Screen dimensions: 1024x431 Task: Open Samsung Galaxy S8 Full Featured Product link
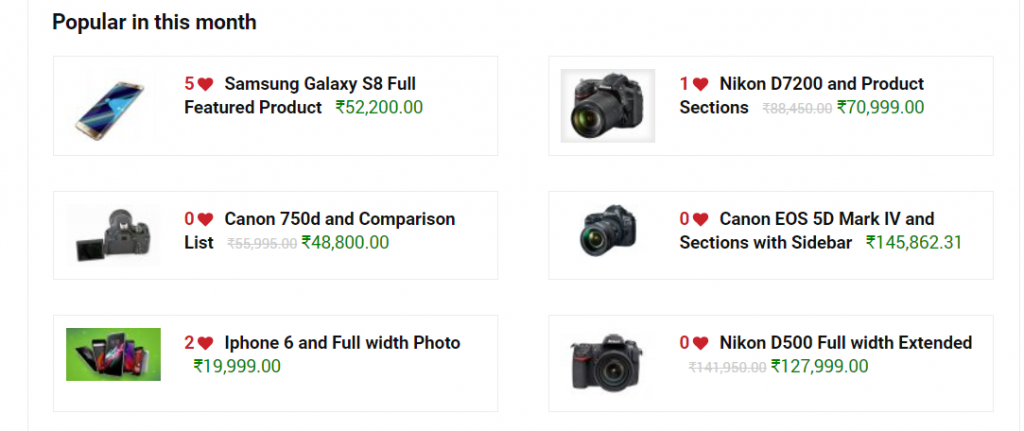point(320,84)
